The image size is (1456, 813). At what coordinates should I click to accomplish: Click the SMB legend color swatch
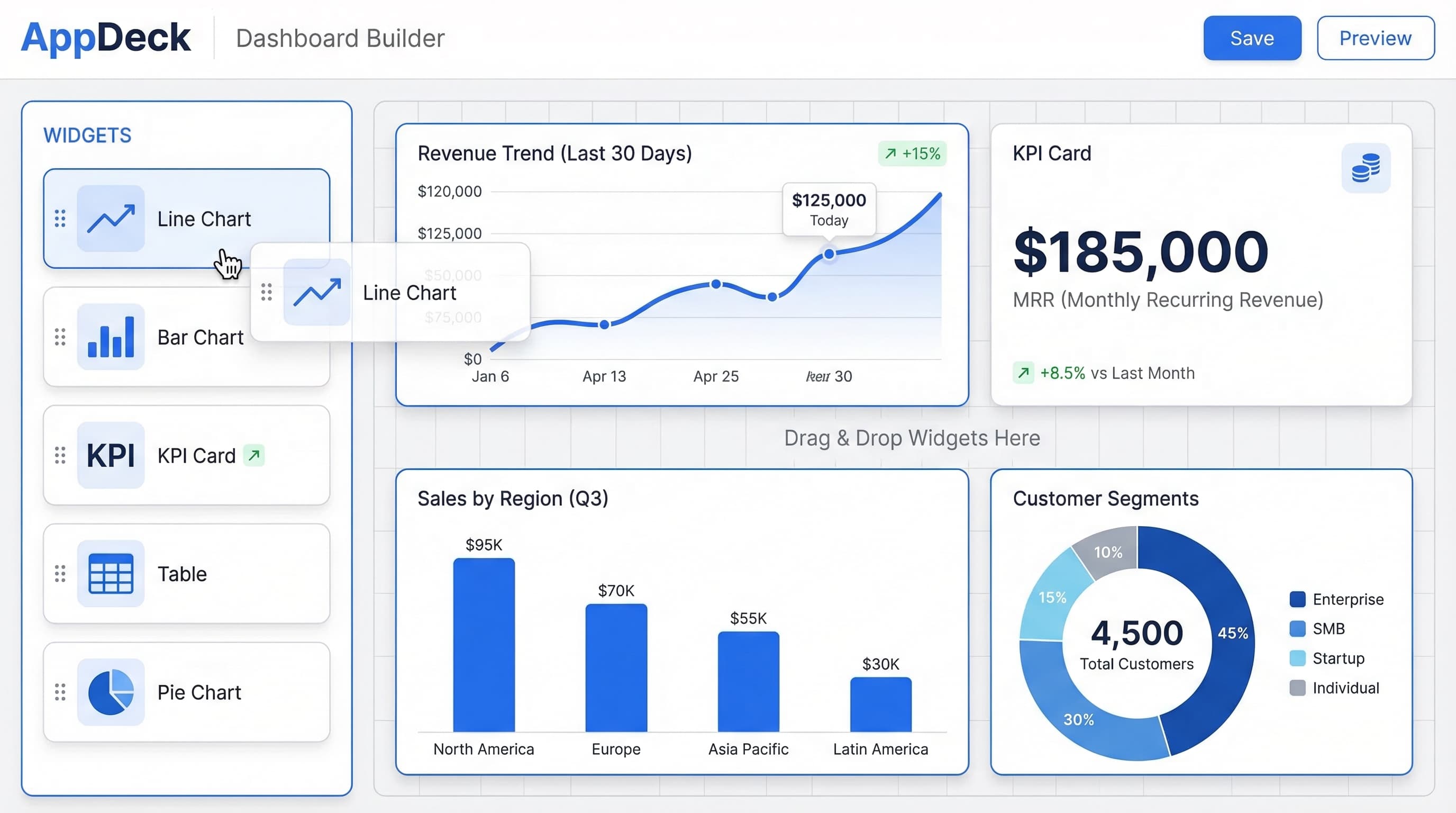(1298, 629)
